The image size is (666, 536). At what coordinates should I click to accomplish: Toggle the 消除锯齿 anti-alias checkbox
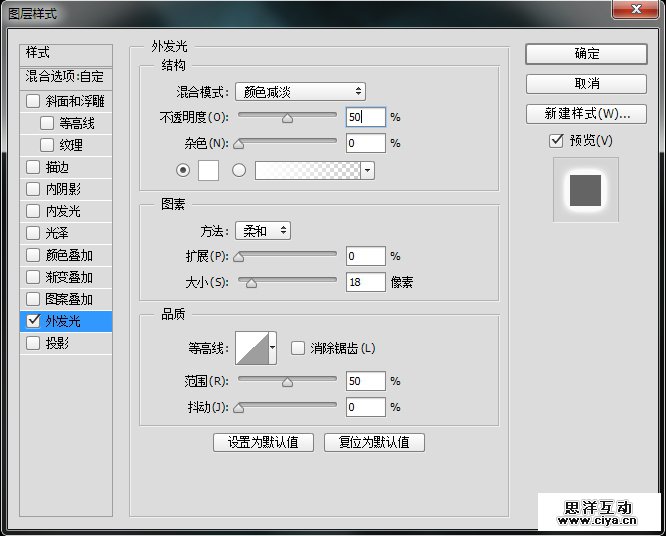coord(298,348)
